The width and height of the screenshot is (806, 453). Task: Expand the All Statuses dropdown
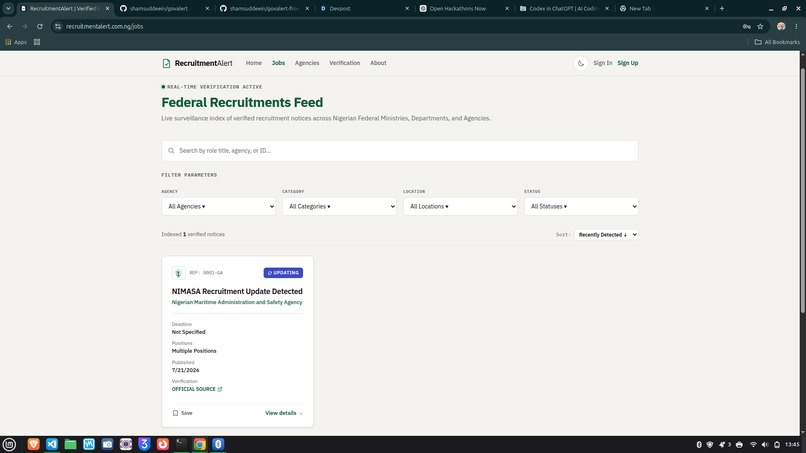(581, 206)
